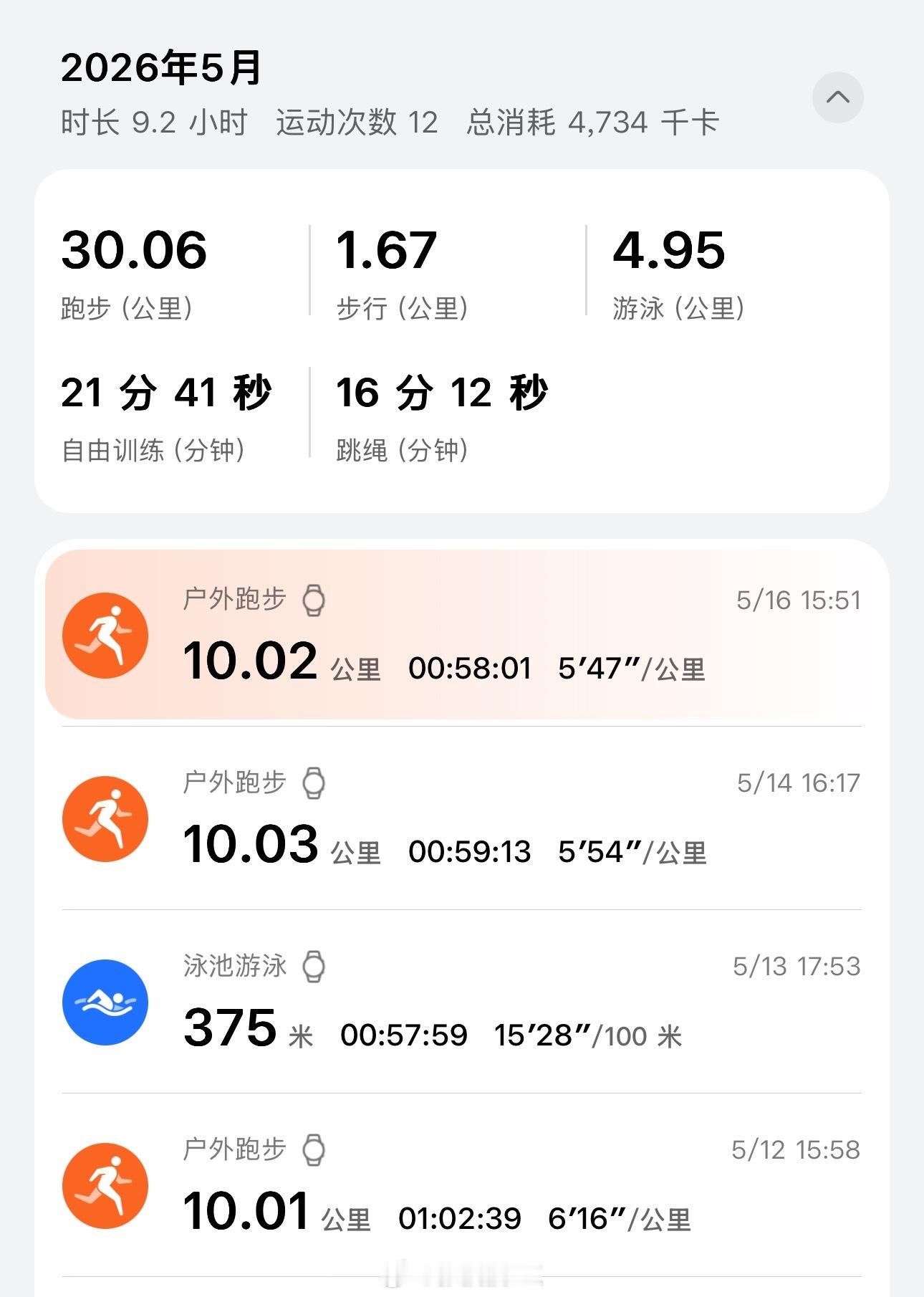Open the 10.02 公里 outdoor run record
Screen dimensions: 924x1297
click(462, 635)
